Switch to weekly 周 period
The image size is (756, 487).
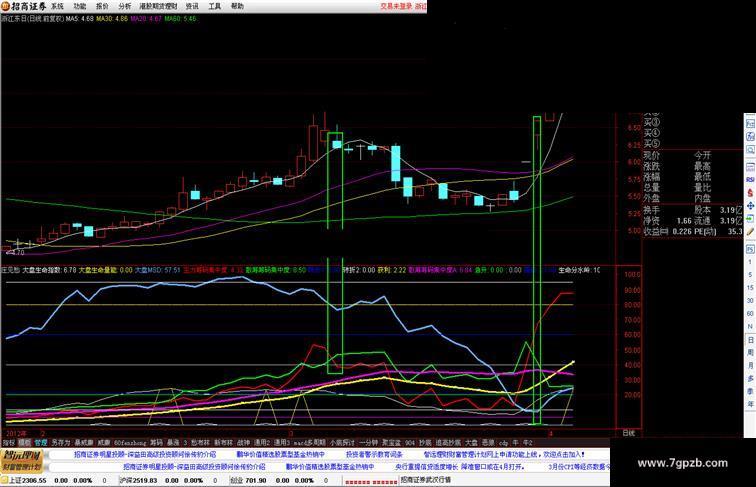(751, 352)
